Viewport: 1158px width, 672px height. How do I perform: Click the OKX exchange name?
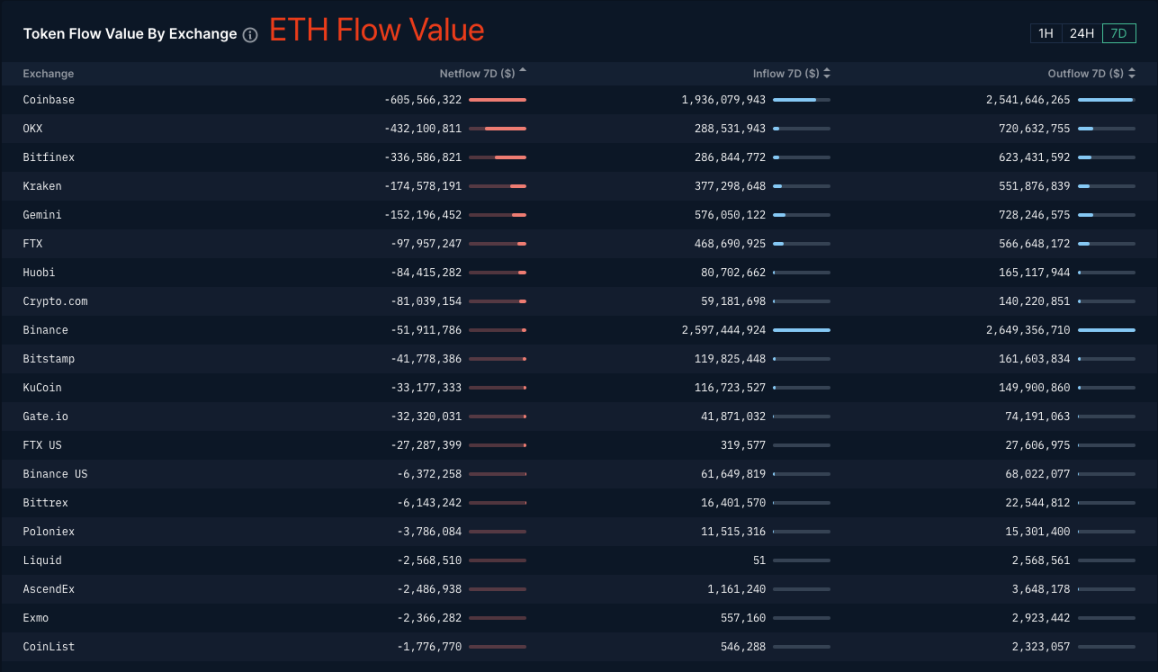pos(33,129)
